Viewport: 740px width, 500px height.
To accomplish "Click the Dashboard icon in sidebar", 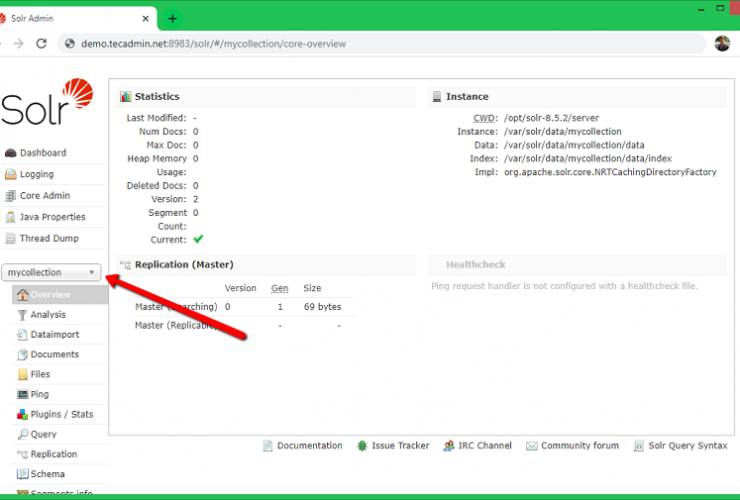I will coord(11,153).
